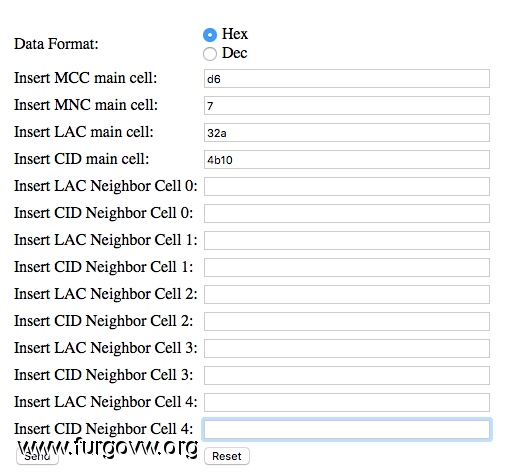The image size is (509, 476).
Task: Click the Reset button
Action: pos(227,456)
